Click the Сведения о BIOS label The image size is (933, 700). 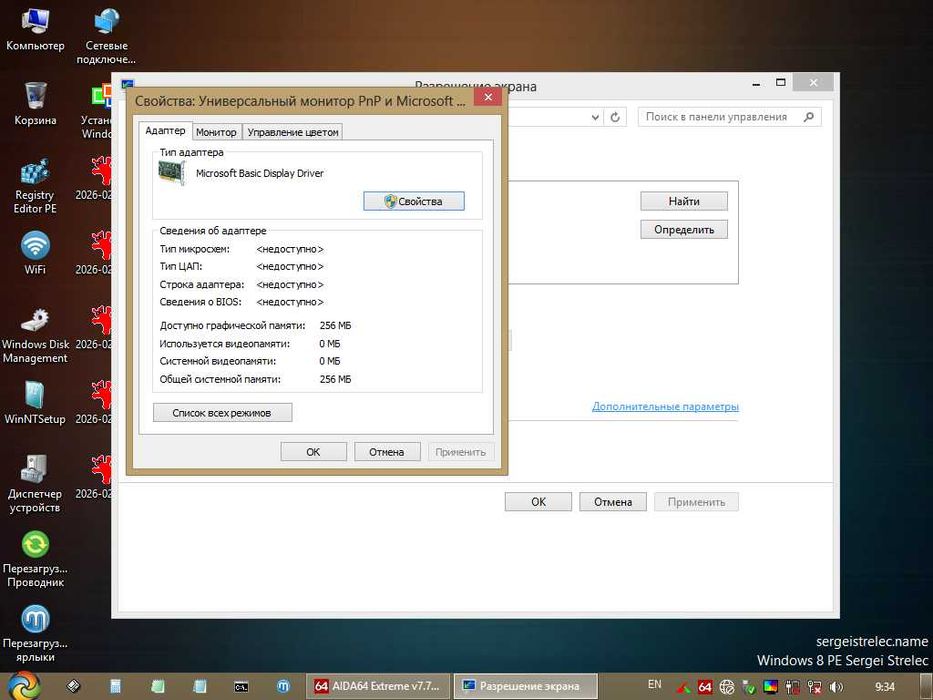coord(201,302)
